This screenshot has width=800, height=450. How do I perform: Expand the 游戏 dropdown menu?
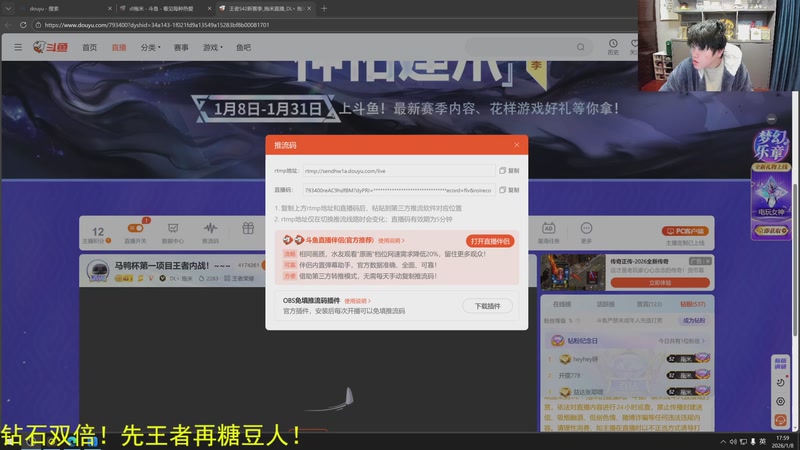pos(212,47)
